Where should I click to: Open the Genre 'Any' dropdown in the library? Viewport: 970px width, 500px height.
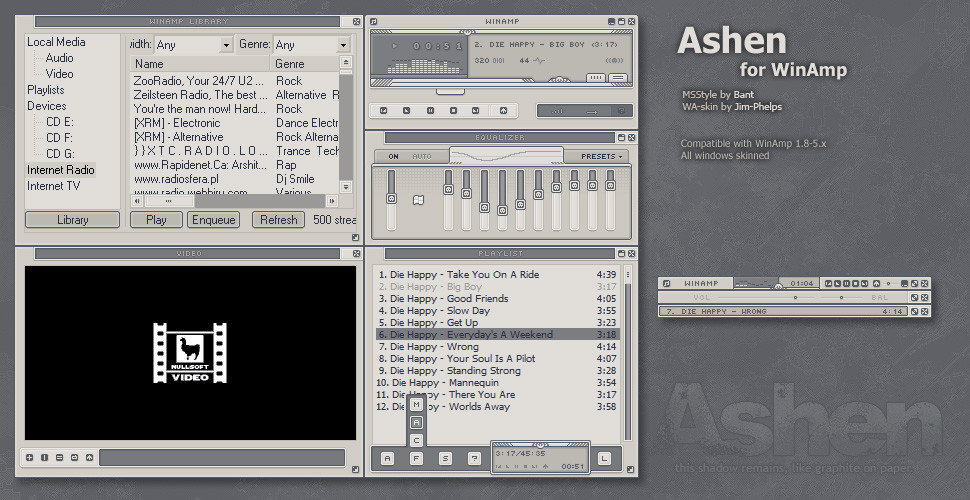click(312, 45)
